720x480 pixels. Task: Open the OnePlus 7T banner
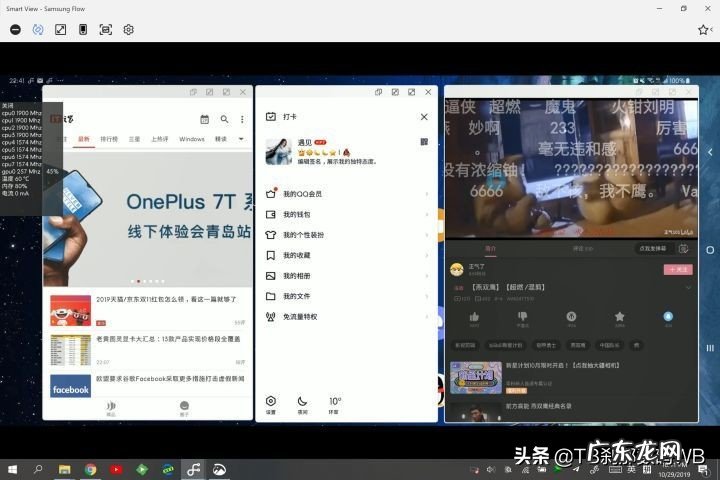click(x=148, y=219)
